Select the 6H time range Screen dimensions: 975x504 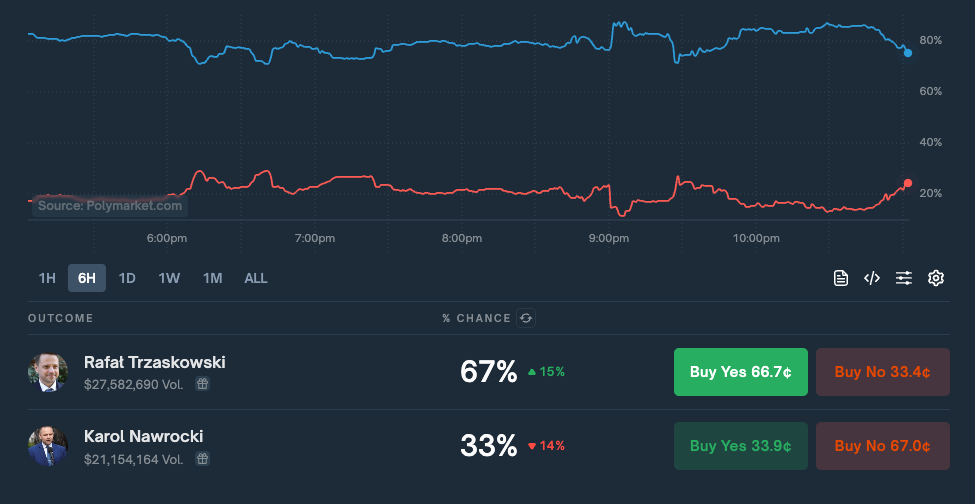[87, 278]
